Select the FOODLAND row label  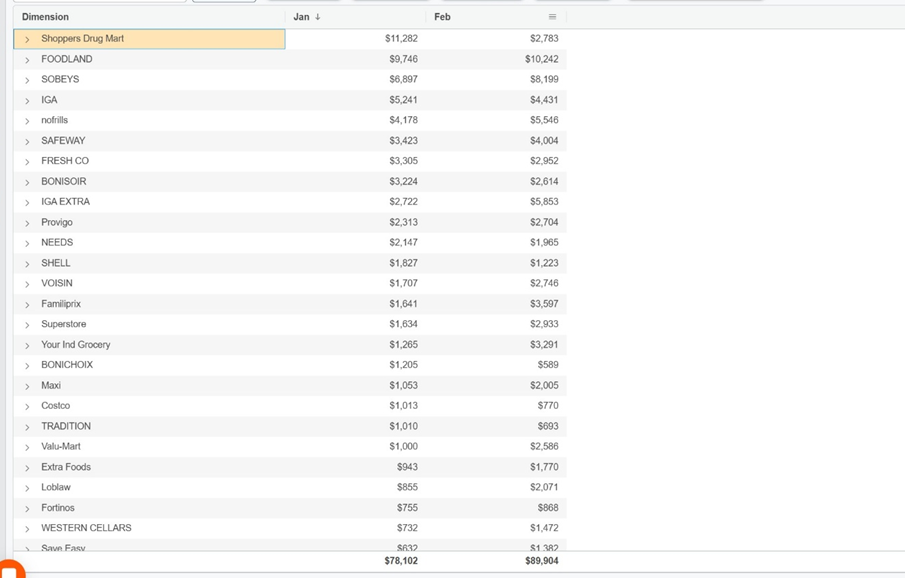[x=66, y=59]
